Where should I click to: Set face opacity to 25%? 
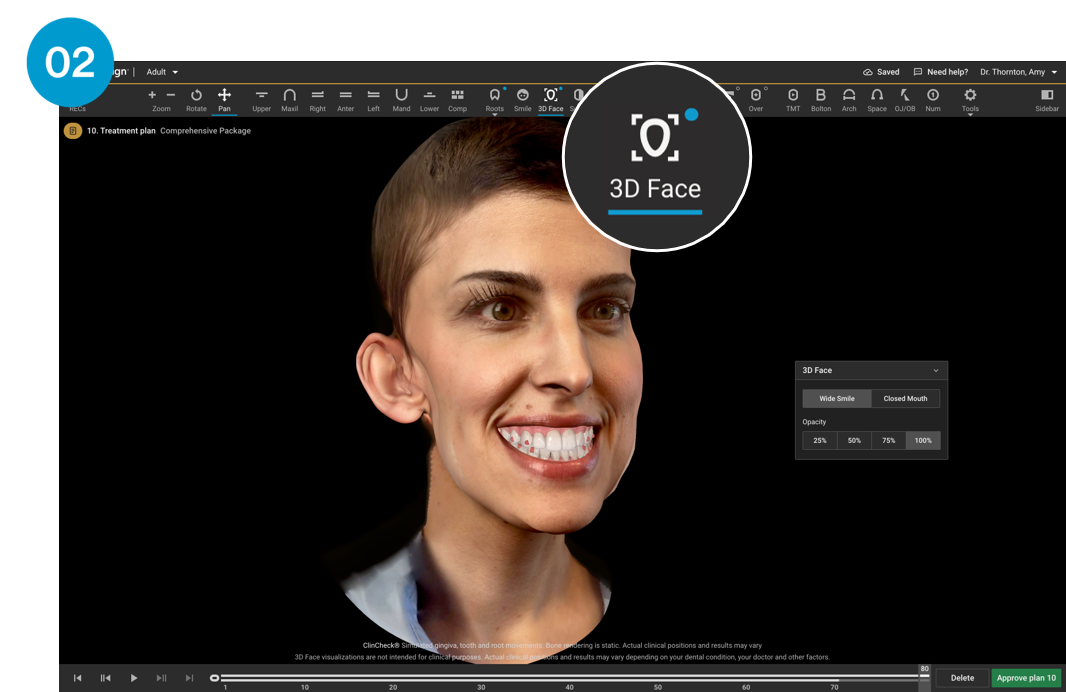tap(820, 440)
